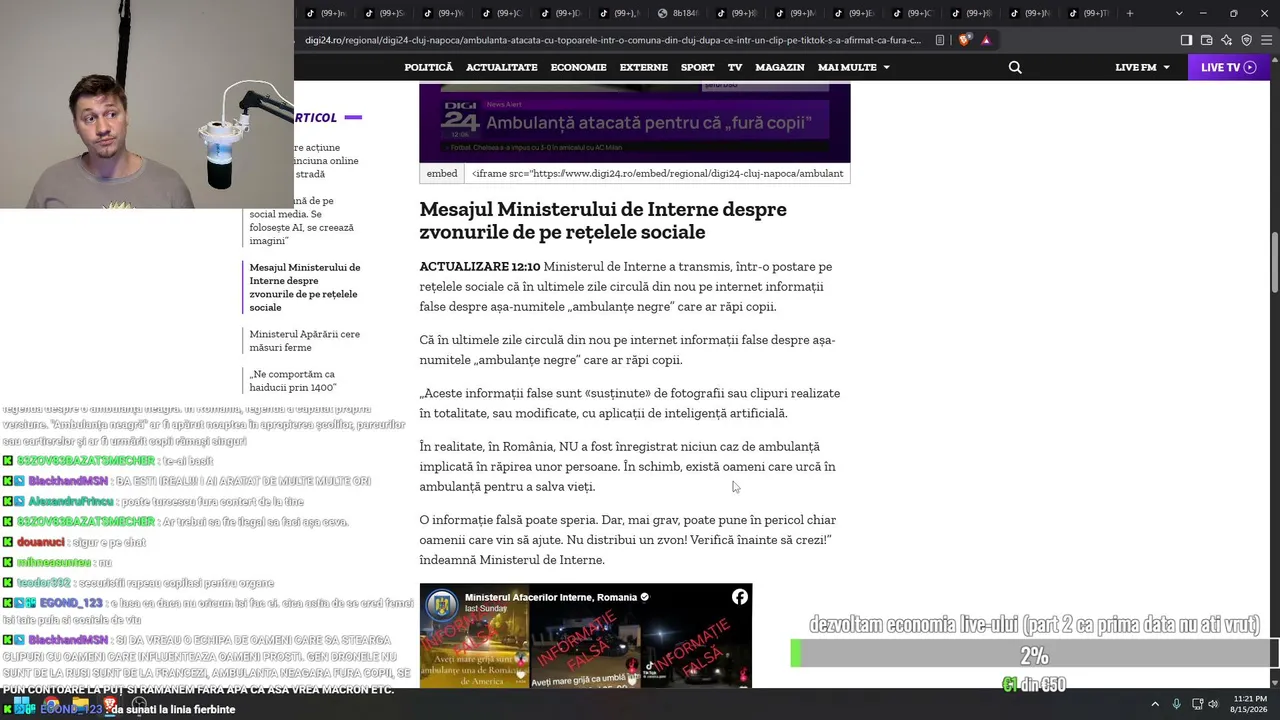1280x720 pixels.
Task: Open Brave Shields panel in address bar
Action: coord(964,40)
